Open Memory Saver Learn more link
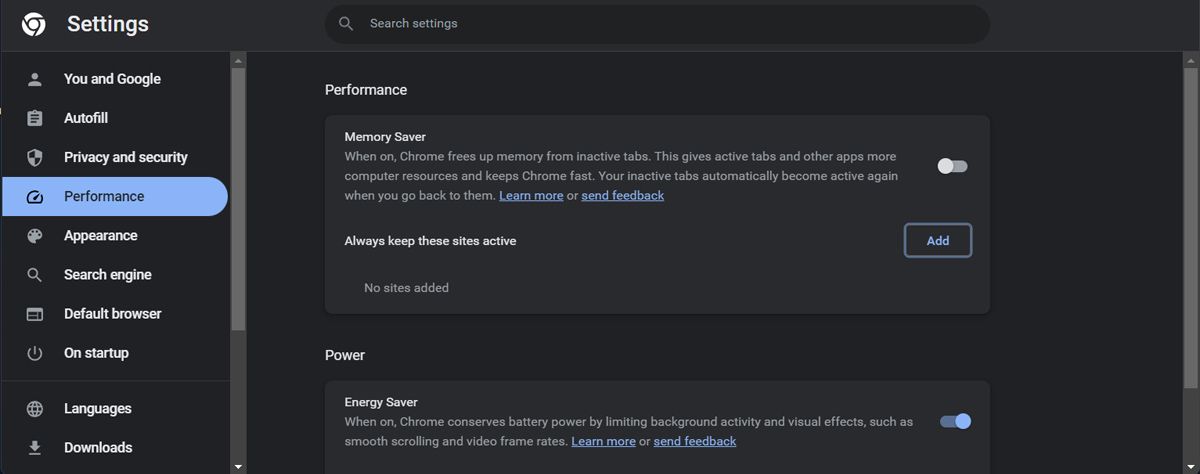Image resolution: width=1200 pixels, height=474 pixels. coord(531,196)
